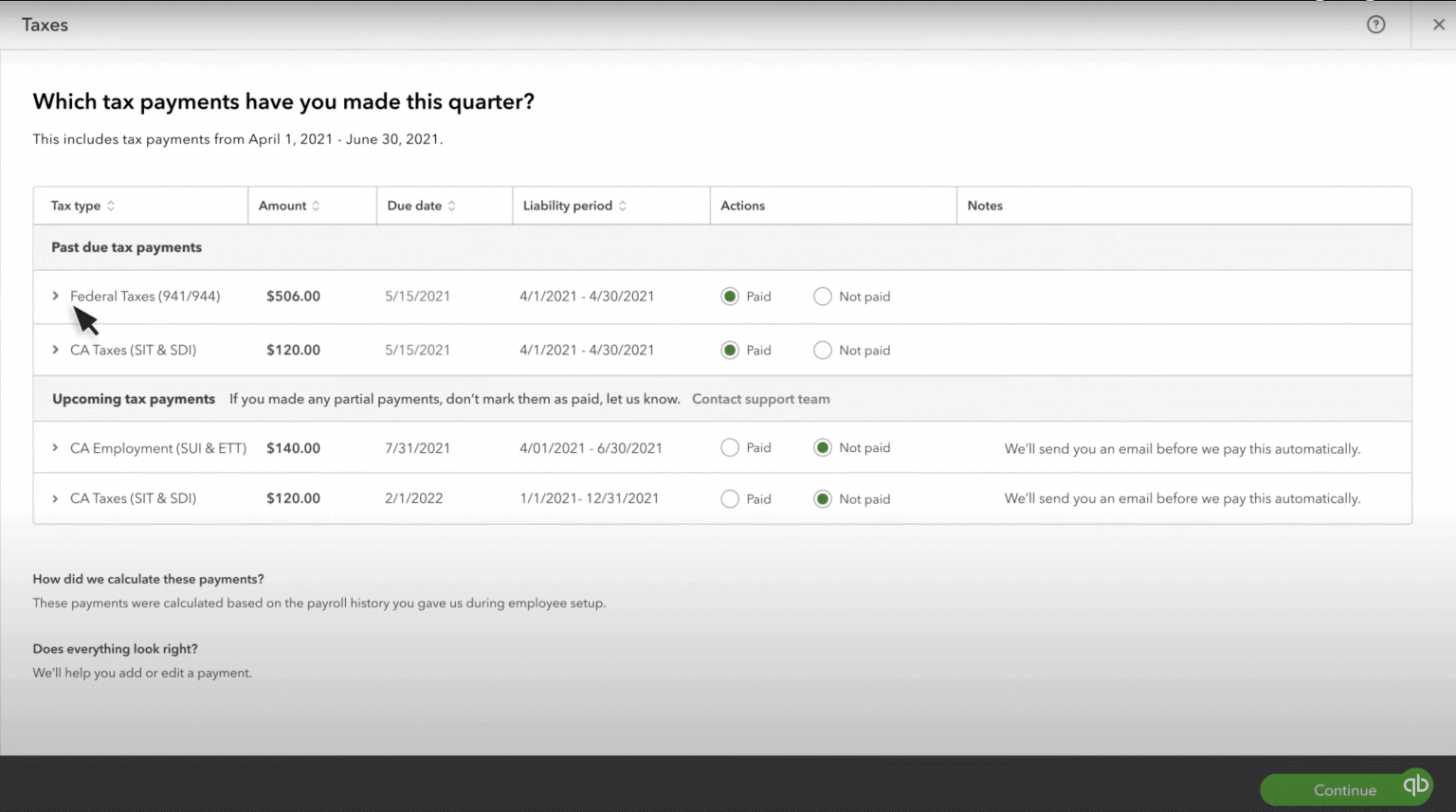Mark upcoming CA Taxes (SIT & SDI) as Paid

(x=730, y=498)
